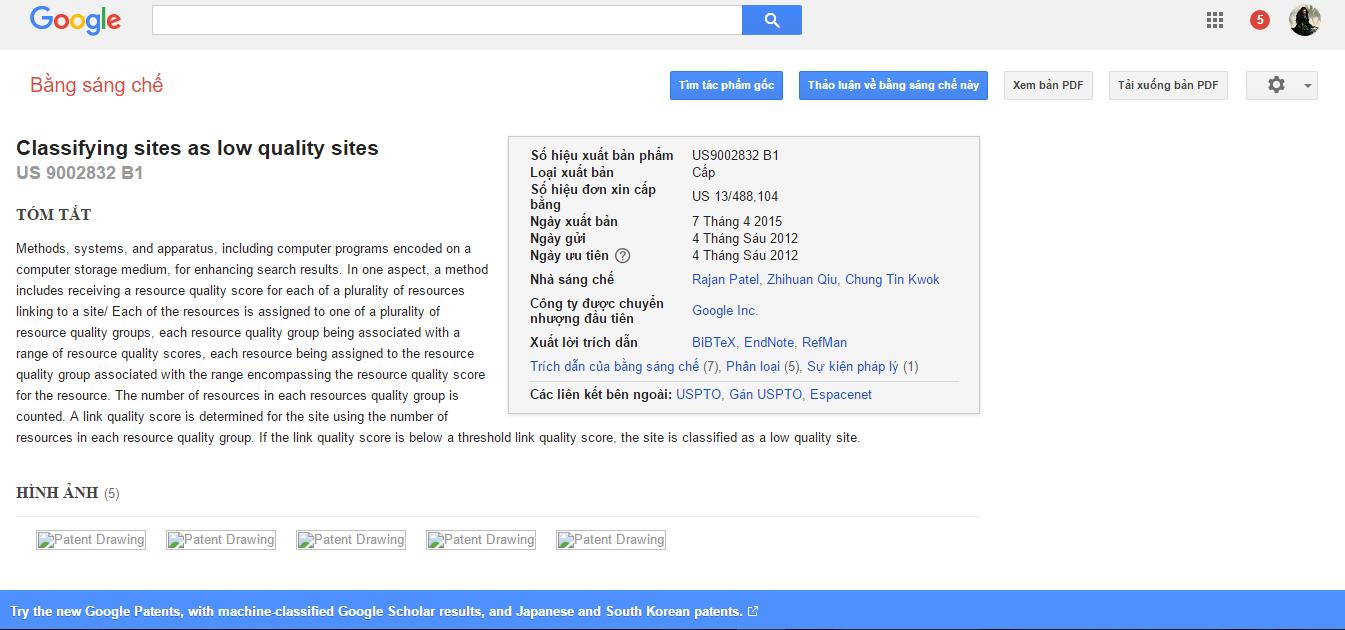Image resolution: width=1345 pixels, height=630 pixels.
Task: Open the Phân loại link
Action: [753, 367]
